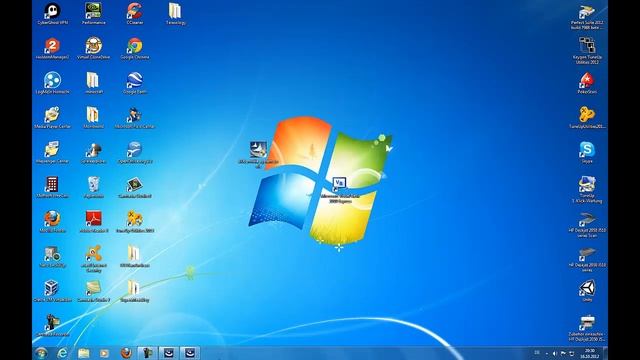Select the avast! Internet Security shortcut
Viewport: 640px width, 360px height.
pos(93,259)
